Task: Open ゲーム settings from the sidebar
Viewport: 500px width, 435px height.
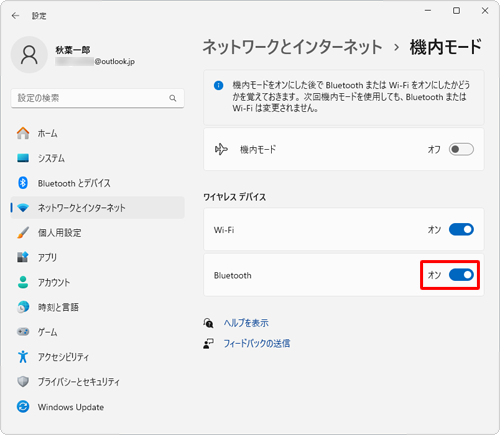Action: [x=98, y=332]
